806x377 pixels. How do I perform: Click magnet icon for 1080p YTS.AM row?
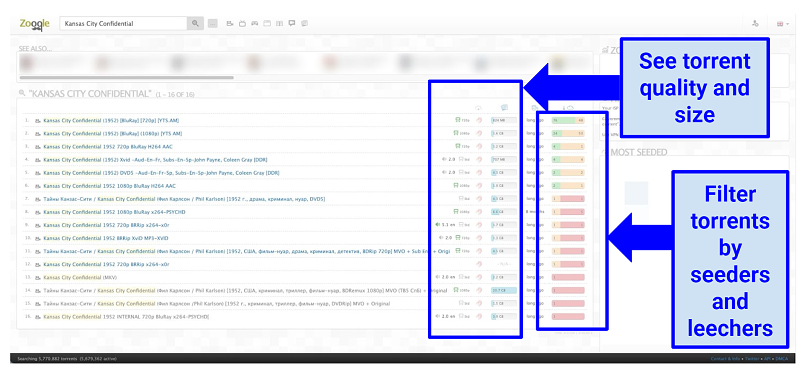479,133
